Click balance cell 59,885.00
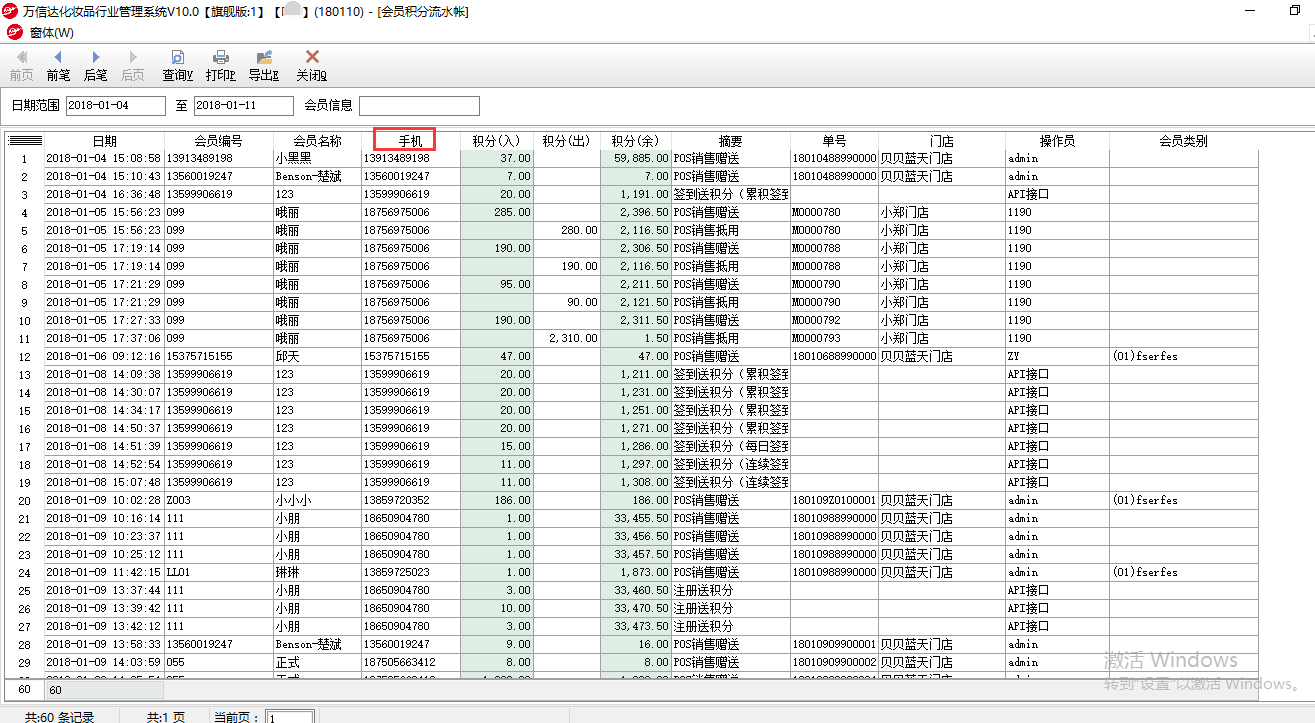This screenshot has height=723, width=1315. click(x=636, y=158)
